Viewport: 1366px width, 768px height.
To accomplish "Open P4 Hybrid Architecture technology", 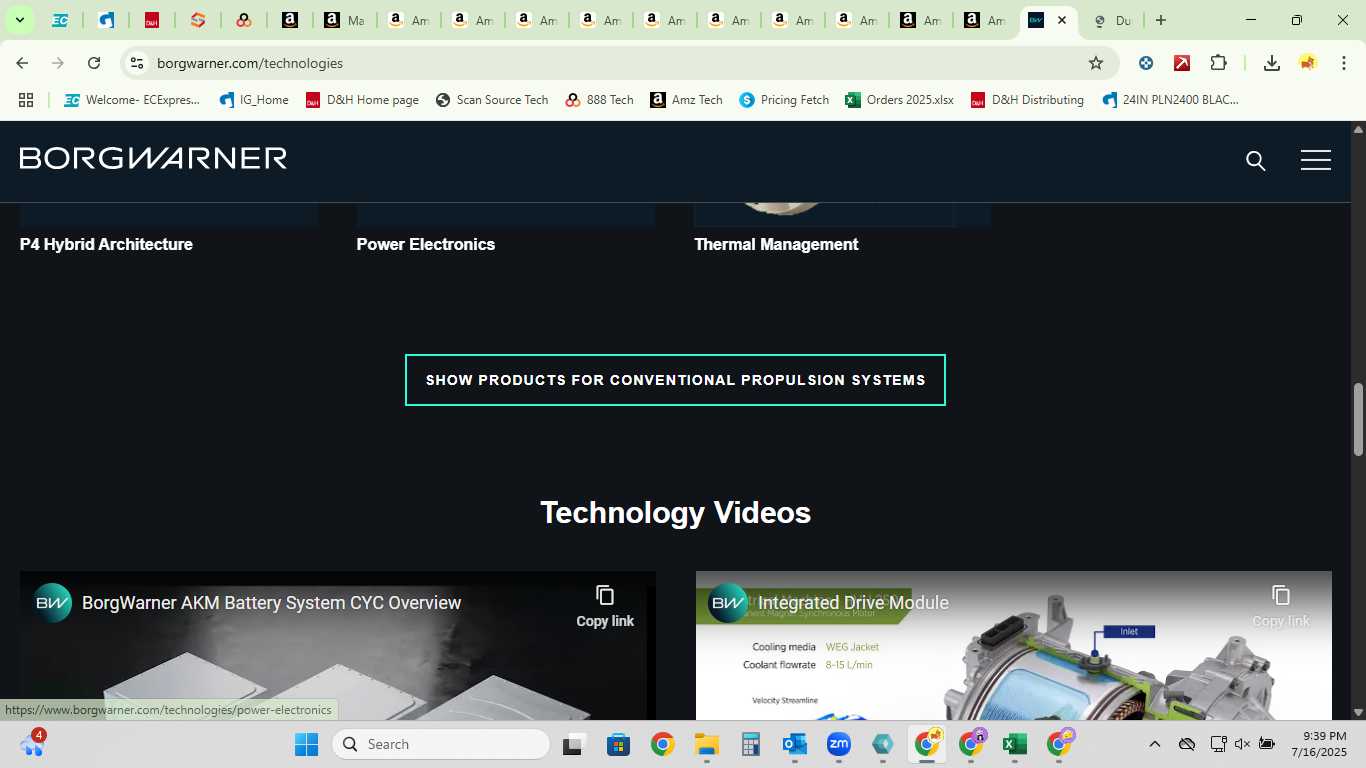I will pyautogui.click(x=106, y=244).
